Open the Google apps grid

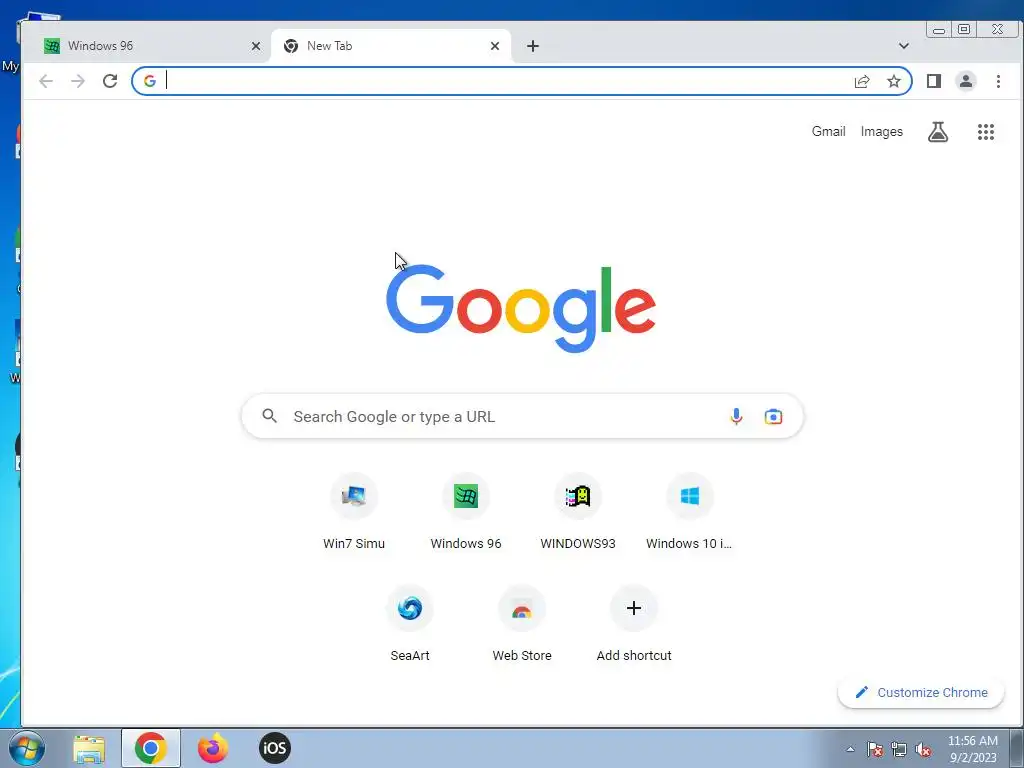(x=985, y=132)
